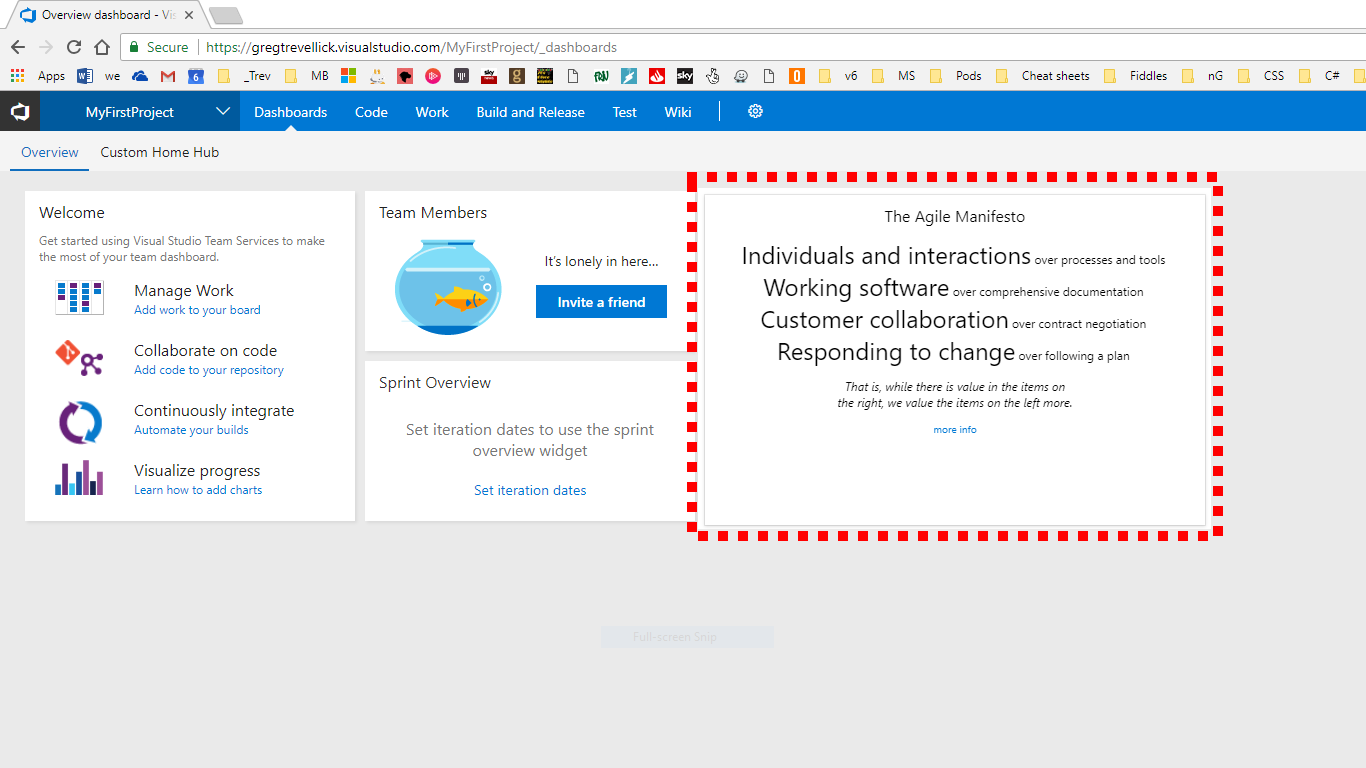Click the browser Back arrow
Viewport: 1366px width, 768px height.
tap(17, 47)
